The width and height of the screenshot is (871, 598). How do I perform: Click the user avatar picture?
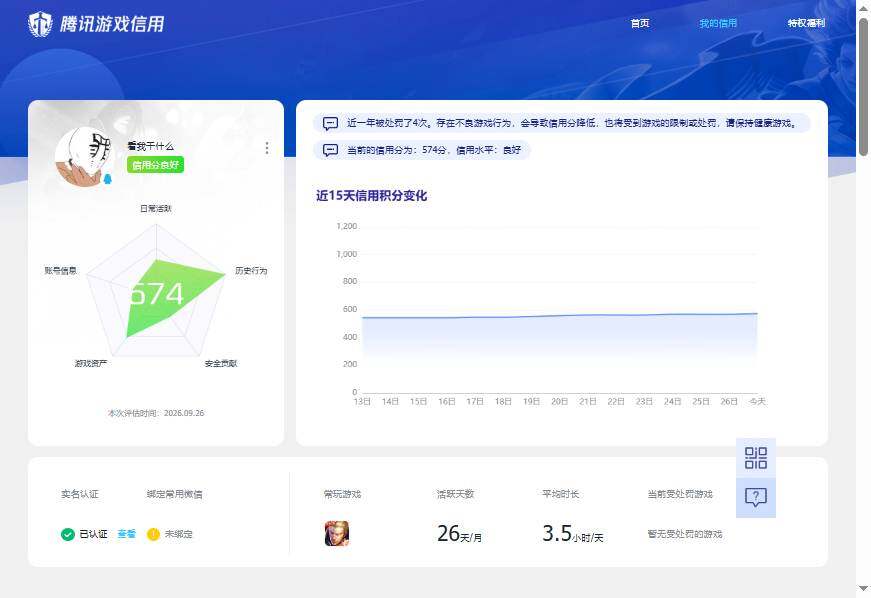[x=84, y=157]
